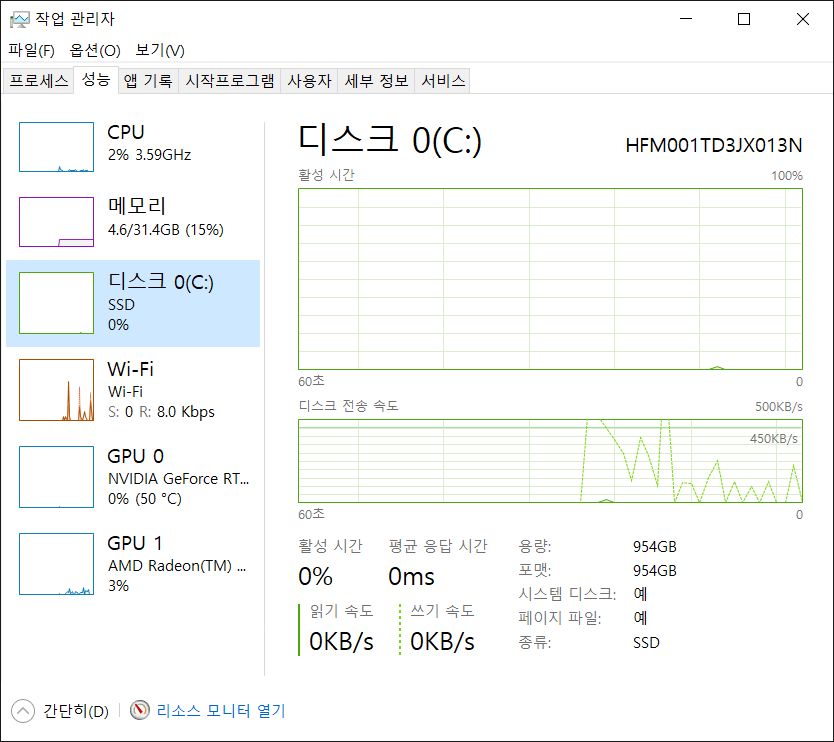
Task: Click the collapse arrow icon beside 간단히
Action: [22, 711]
